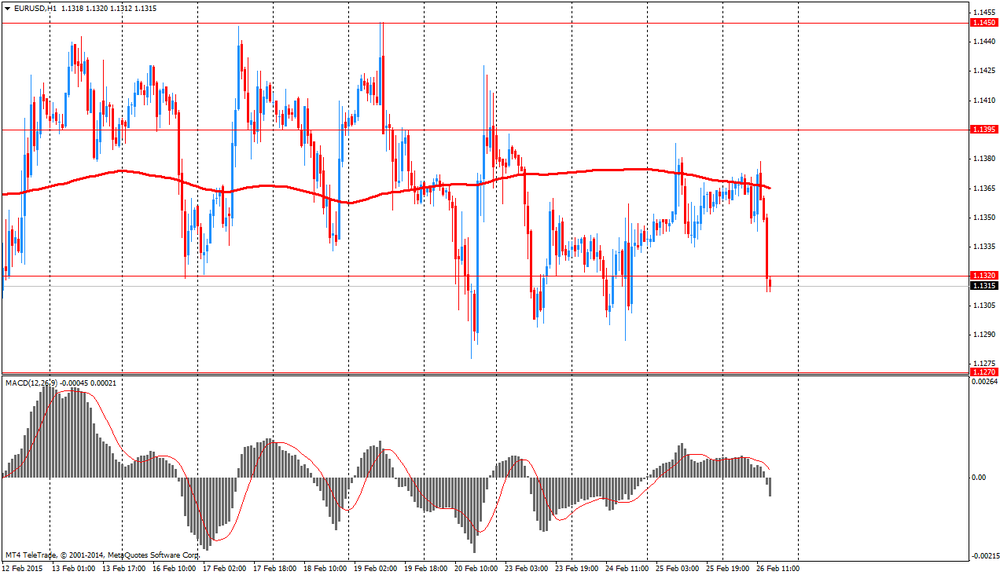Click the 1.1425 price axis label
The height and width of the screenshot is (575, 1000).
(x=984, y=71)
